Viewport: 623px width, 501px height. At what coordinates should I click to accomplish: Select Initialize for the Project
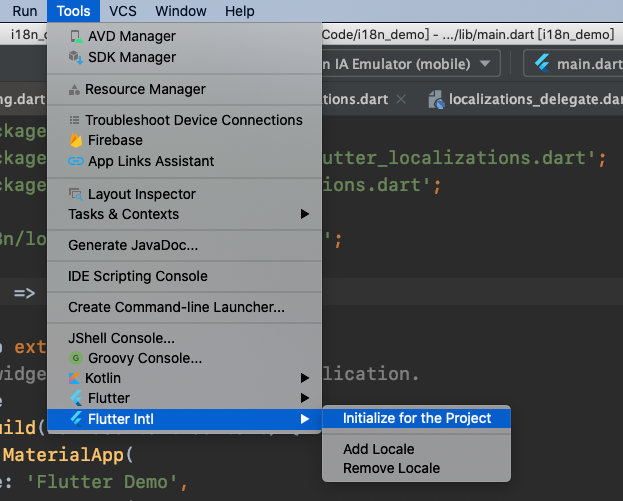coord(417,418)
